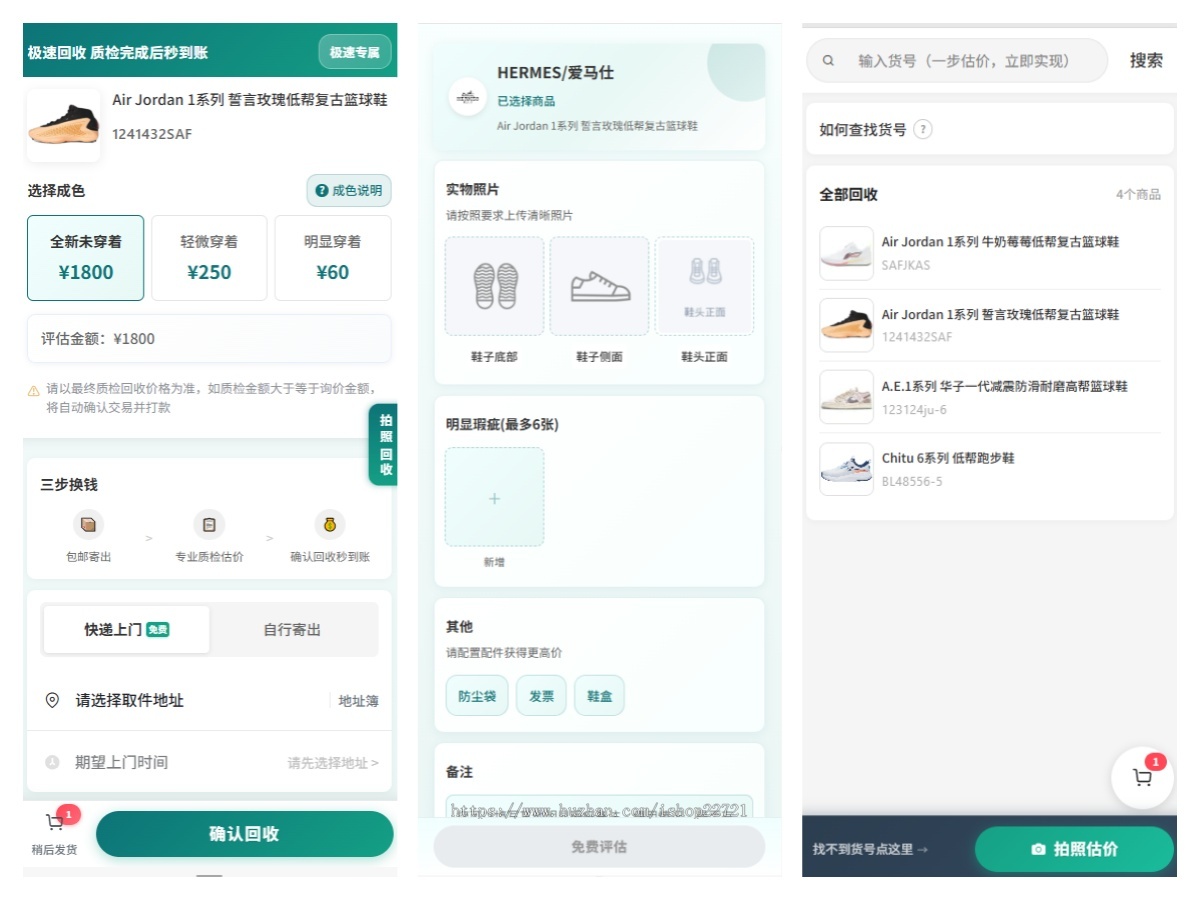Toggle the 鞋盒 accessory chip
The image size is (1200, 900).
pyautogui.click(x=599, y=695)
